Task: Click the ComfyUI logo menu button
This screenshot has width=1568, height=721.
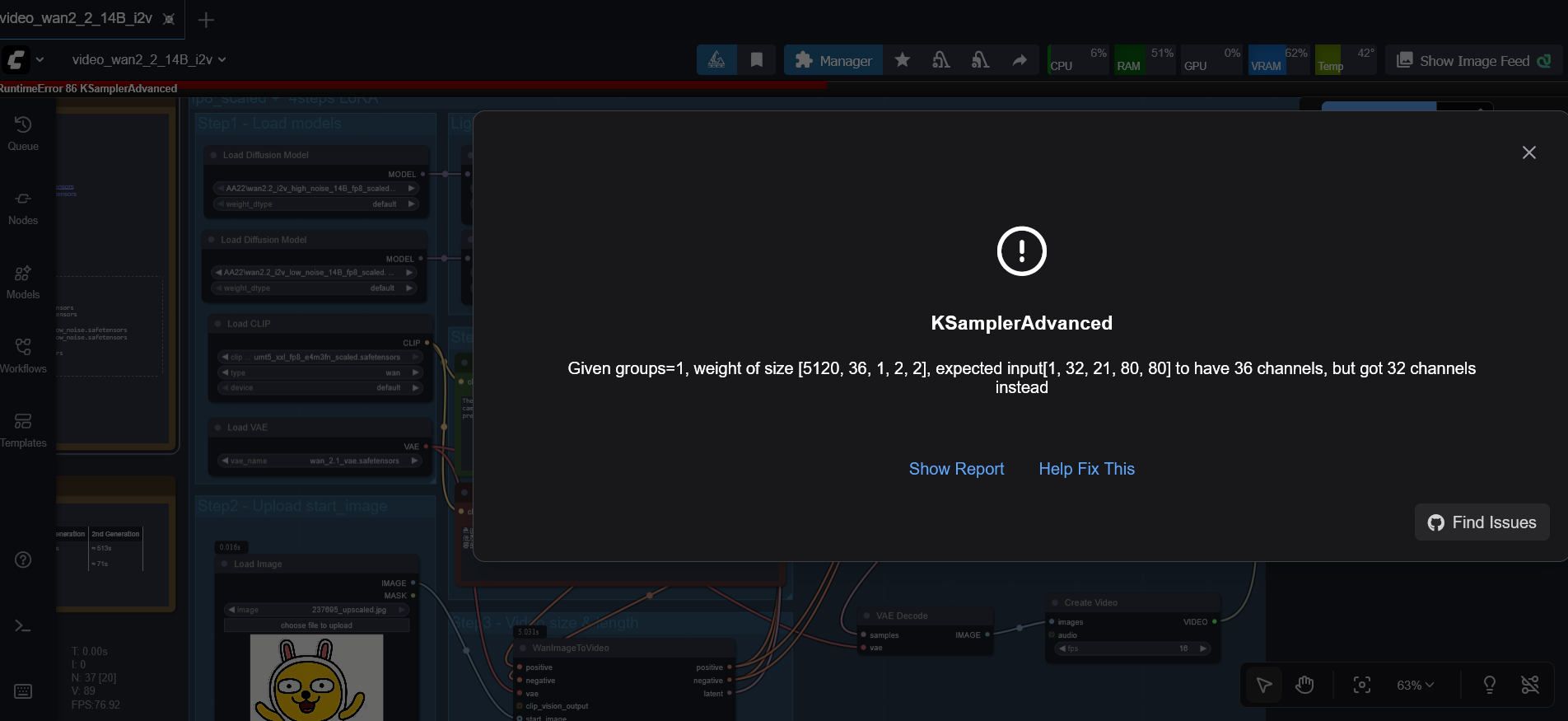Action: [x=16, y=60]
